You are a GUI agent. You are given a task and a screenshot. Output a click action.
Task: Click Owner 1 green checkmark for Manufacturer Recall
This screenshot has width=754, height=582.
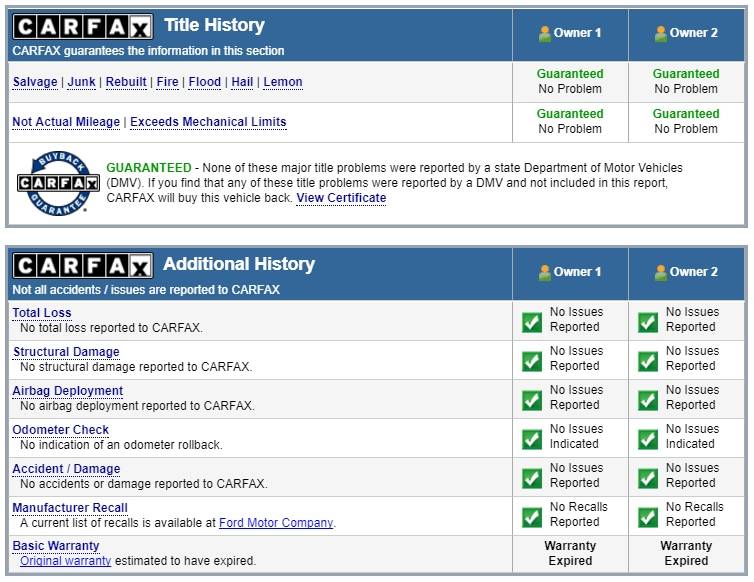[x=532, y=517]
